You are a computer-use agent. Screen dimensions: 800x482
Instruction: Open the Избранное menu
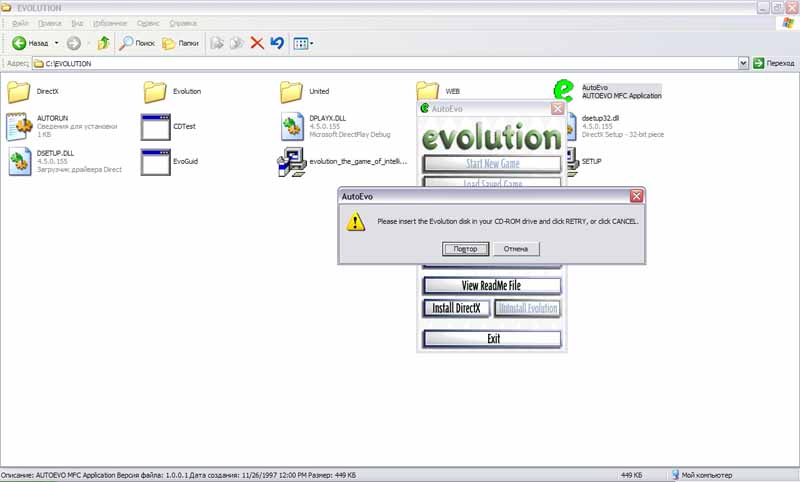click(110, 23)
